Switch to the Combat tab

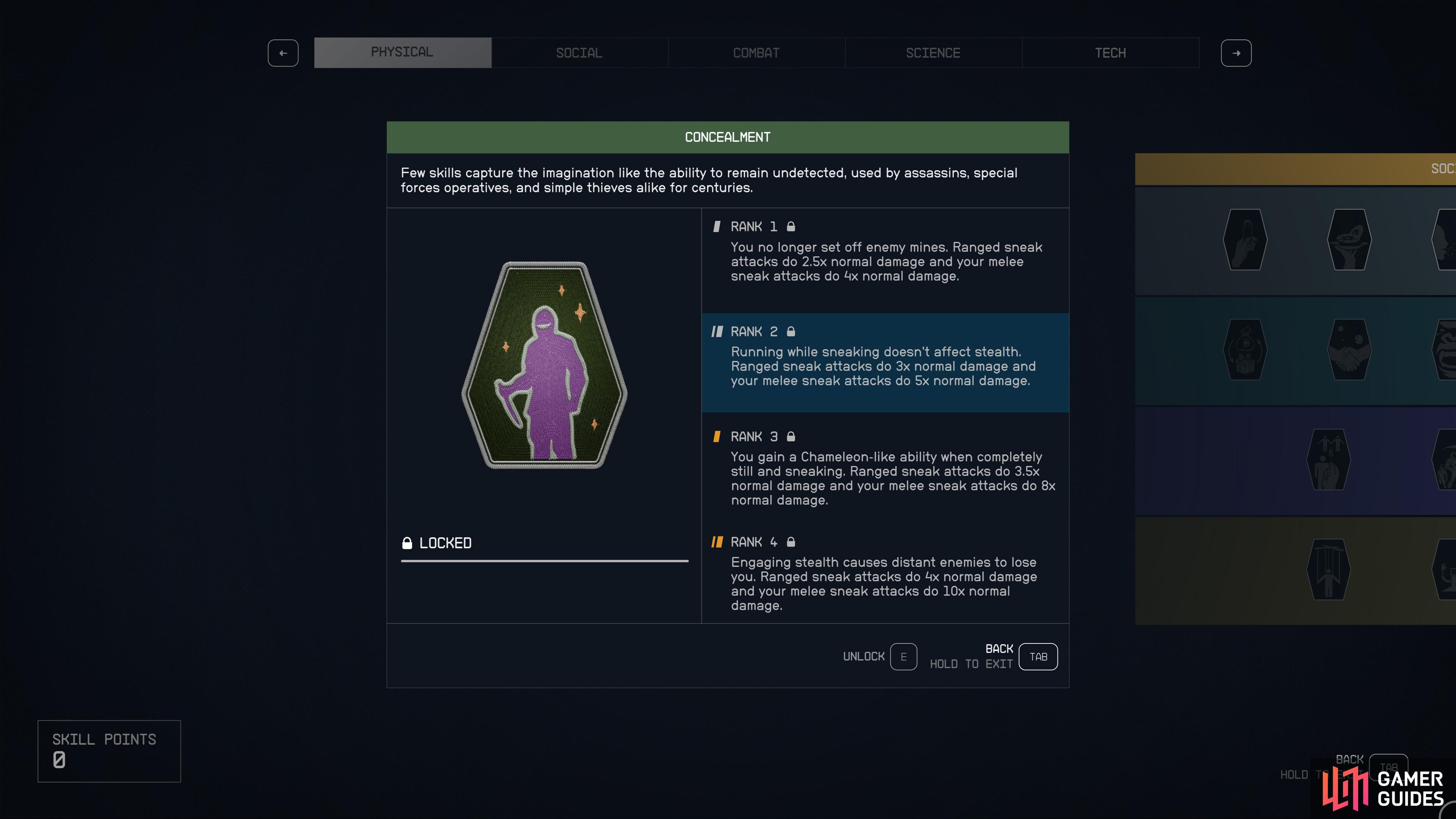point(756,53)
